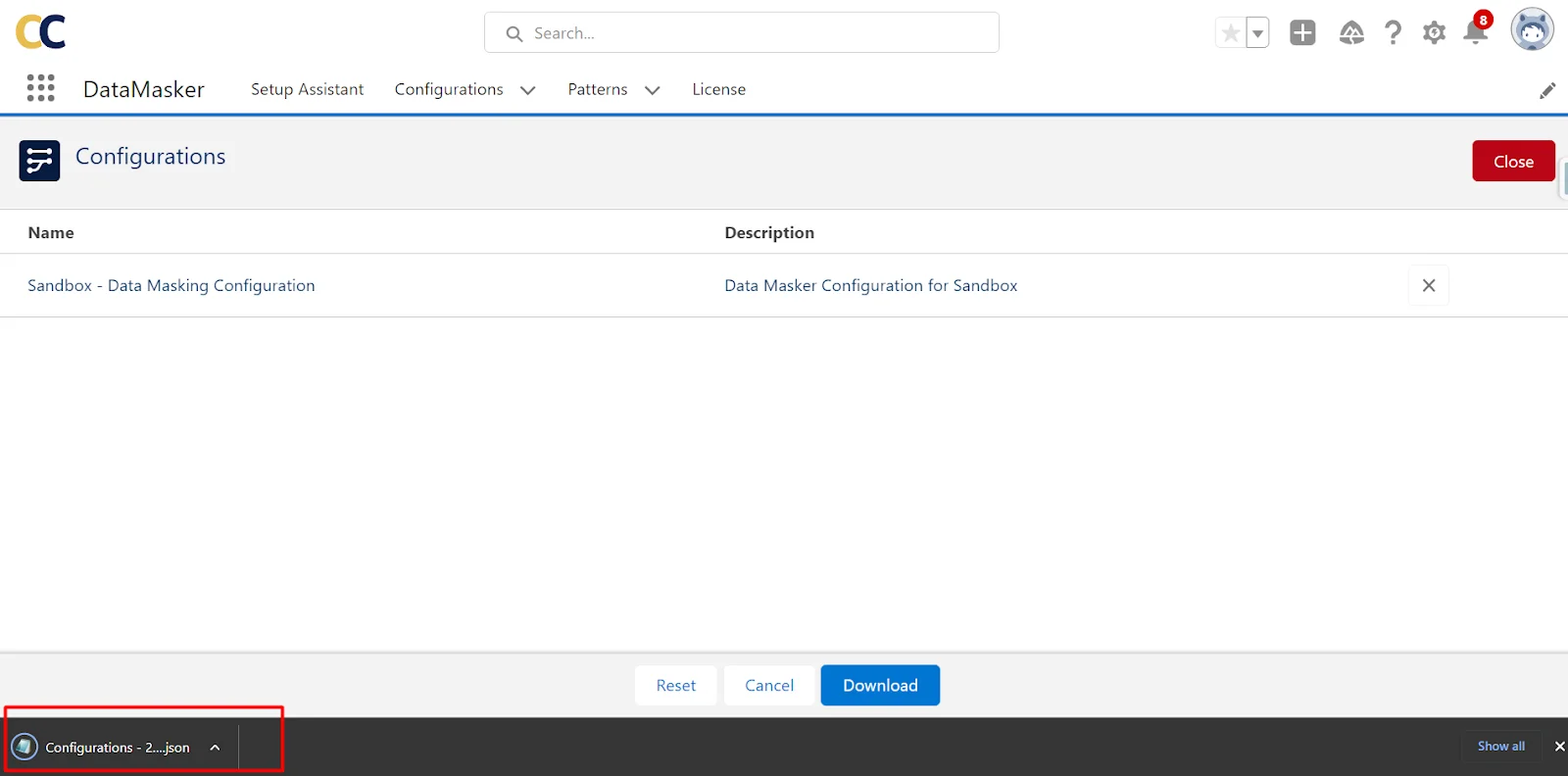Click the help question mark icon
1568x776 pixels.
pyautogui.click(x=1393, y=32)
